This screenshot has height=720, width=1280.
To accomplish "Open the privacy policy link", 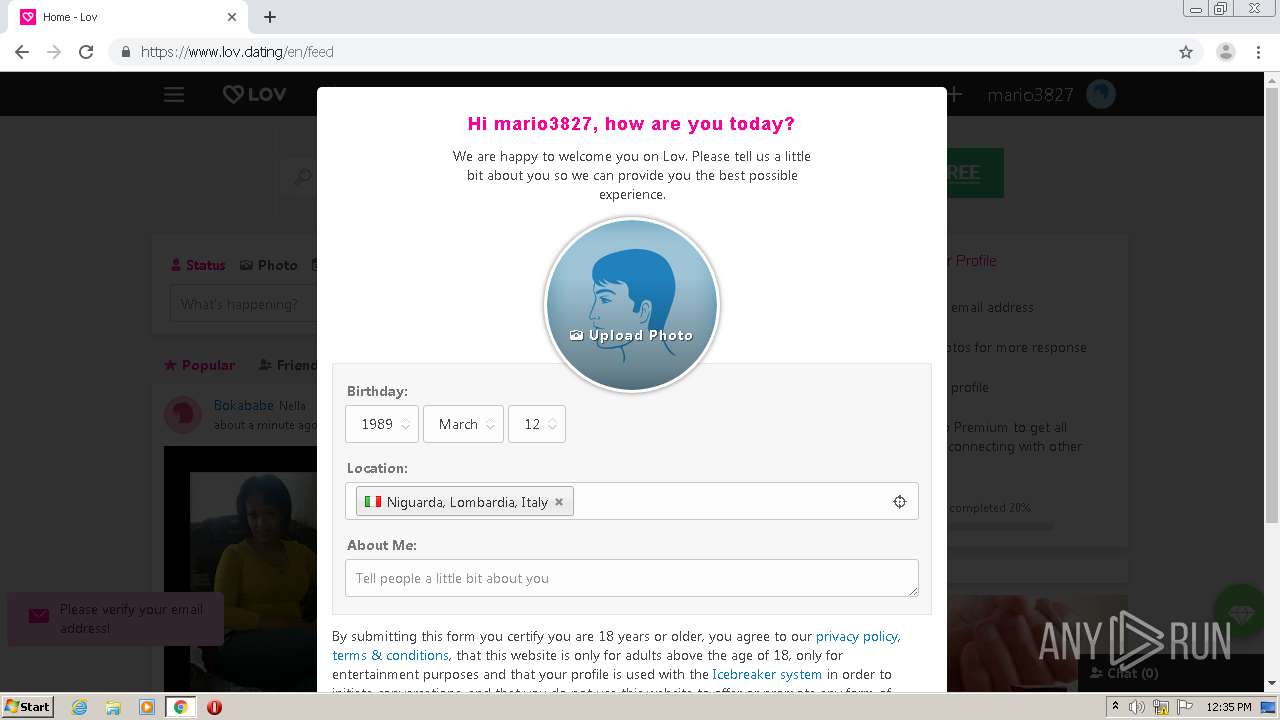I will (x=857, y=636).
